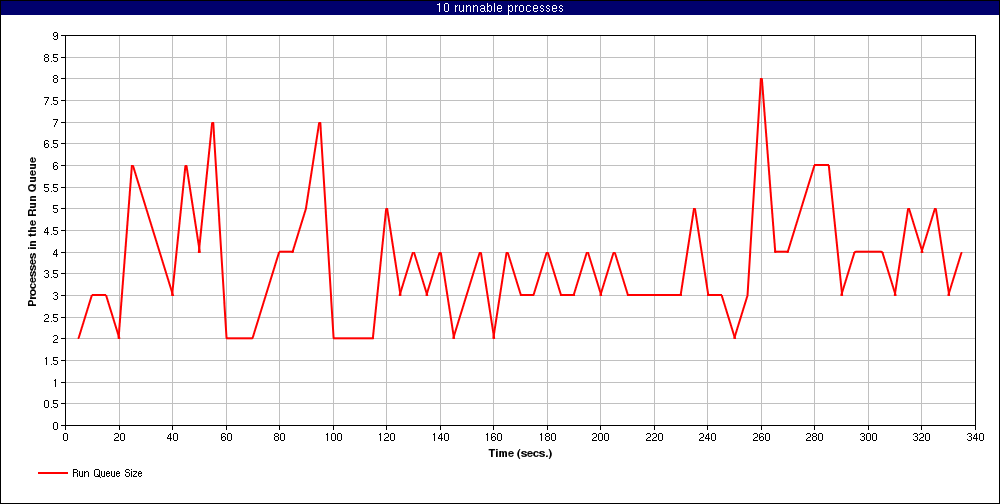Click the last data point at 335 seconds
Image resolution: width=1000 pixels, height=504 pixels.
click(x=962, y=252)
